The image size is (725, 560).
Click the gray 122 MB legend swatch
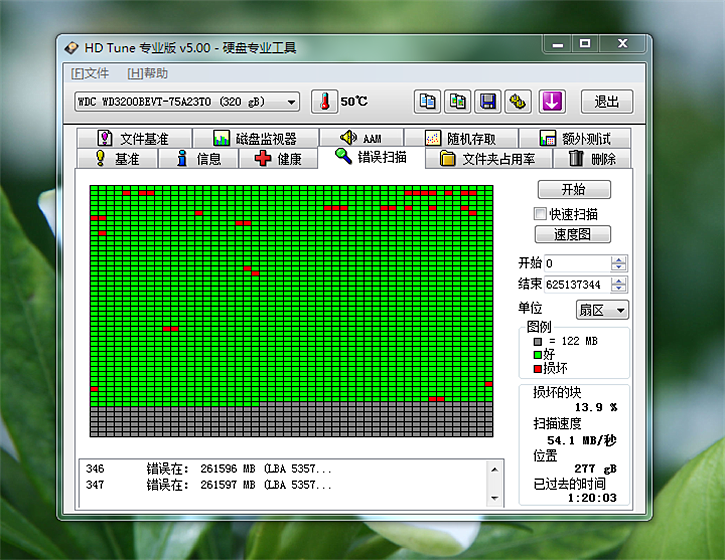[537, 342]
